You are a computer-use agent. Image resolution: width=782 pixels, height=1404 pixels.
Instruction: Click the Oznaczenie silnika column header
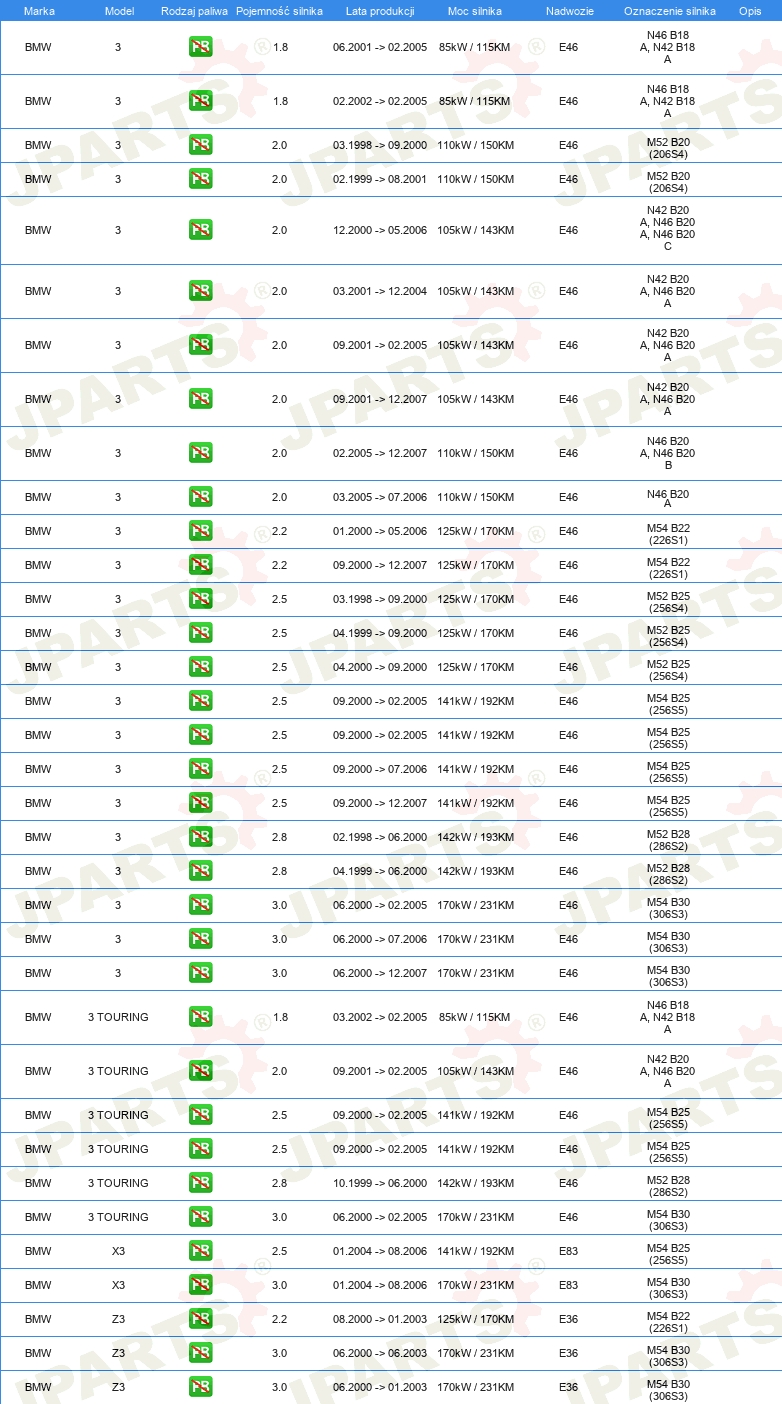pos(669,10)
